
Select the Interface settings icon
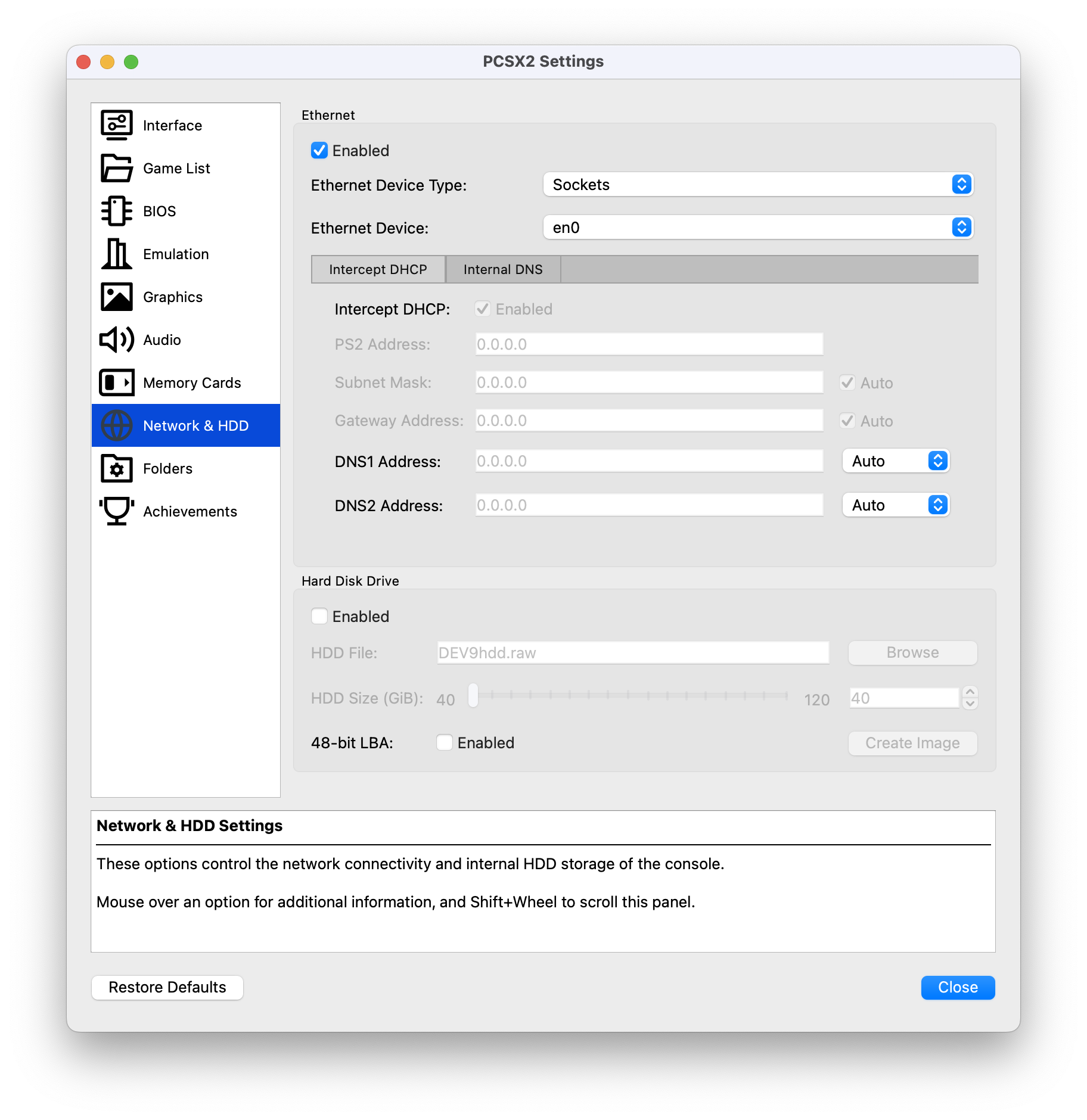117,124
